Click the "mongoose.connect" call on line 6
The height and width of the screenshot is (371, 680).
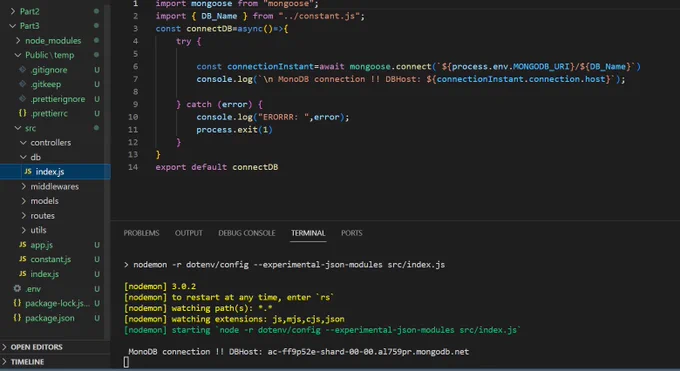390,66
